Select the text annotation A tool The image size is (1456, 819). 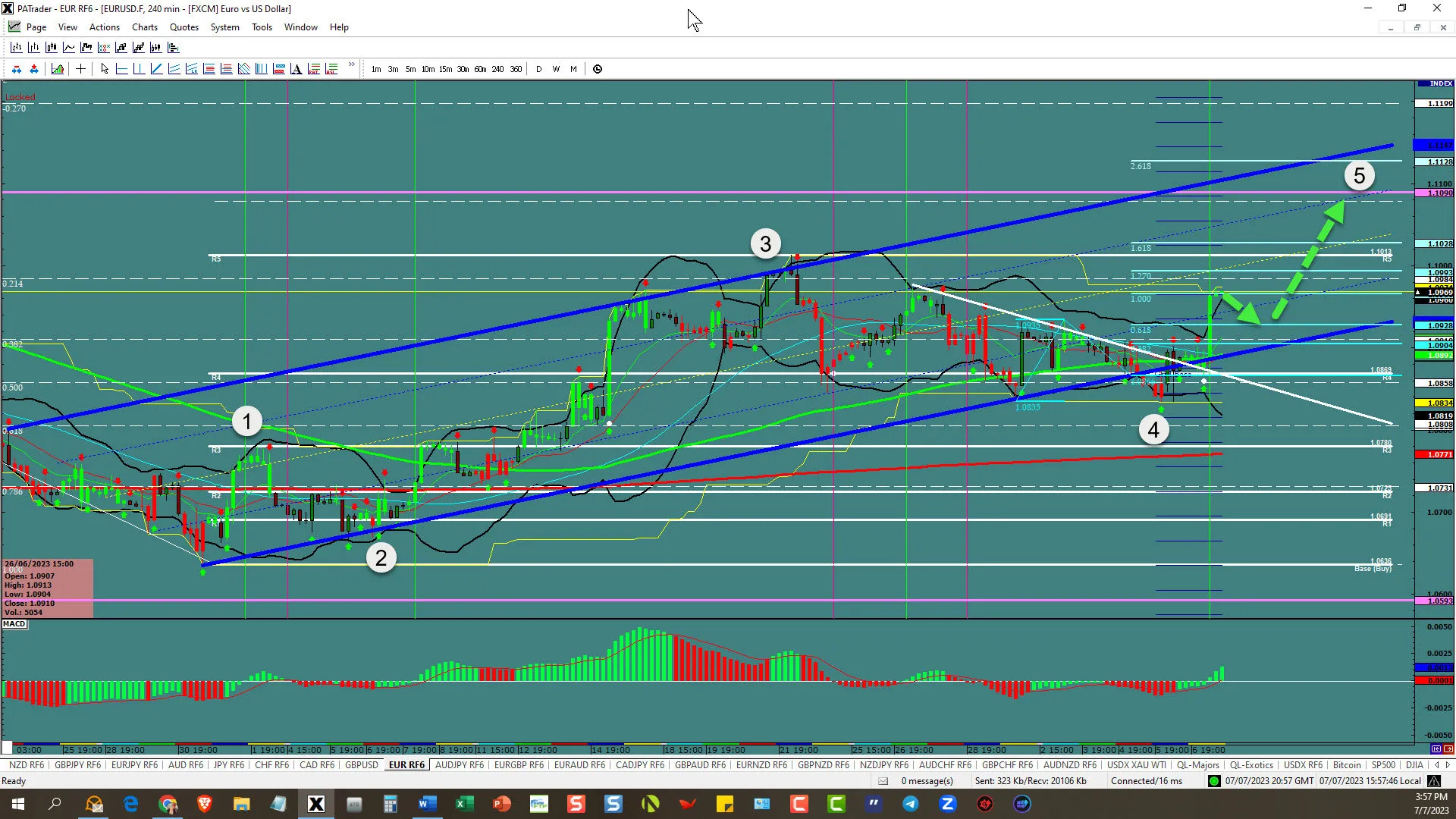pyautogui.click(x=297, y=69)
